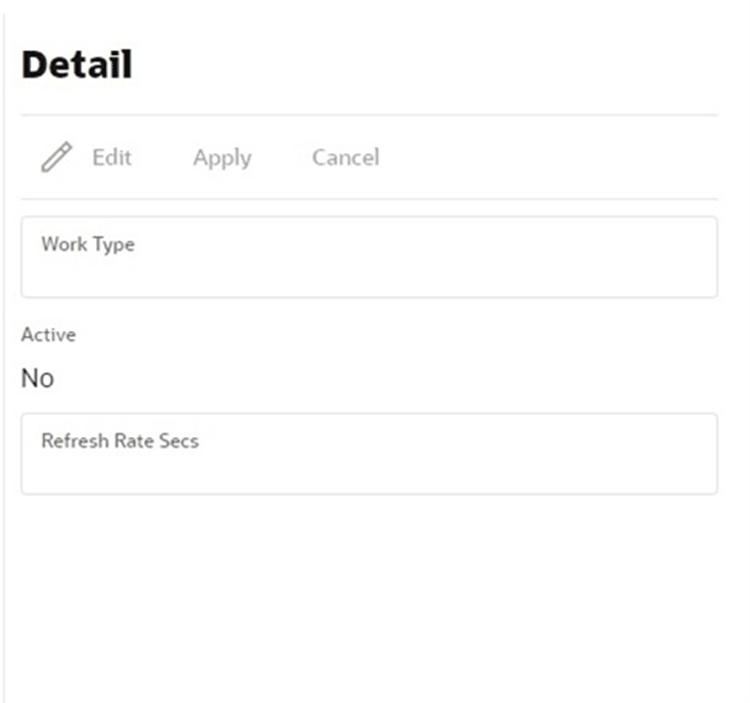Viewport: 750px width, 703px height.
Task: Select the Edit text label
Action: (x=111, y=157)
